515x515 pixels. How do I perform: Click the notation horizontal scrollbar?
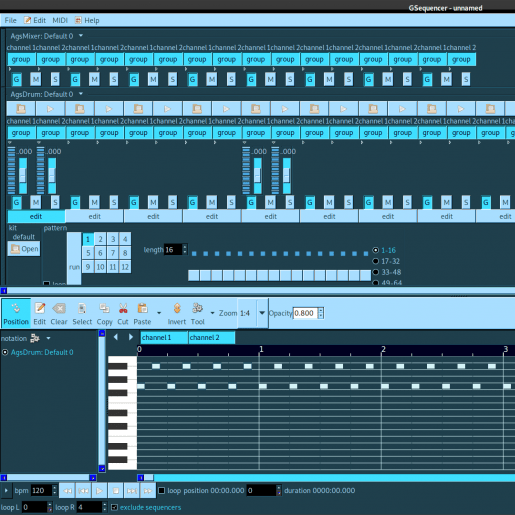tap(326, 478)
